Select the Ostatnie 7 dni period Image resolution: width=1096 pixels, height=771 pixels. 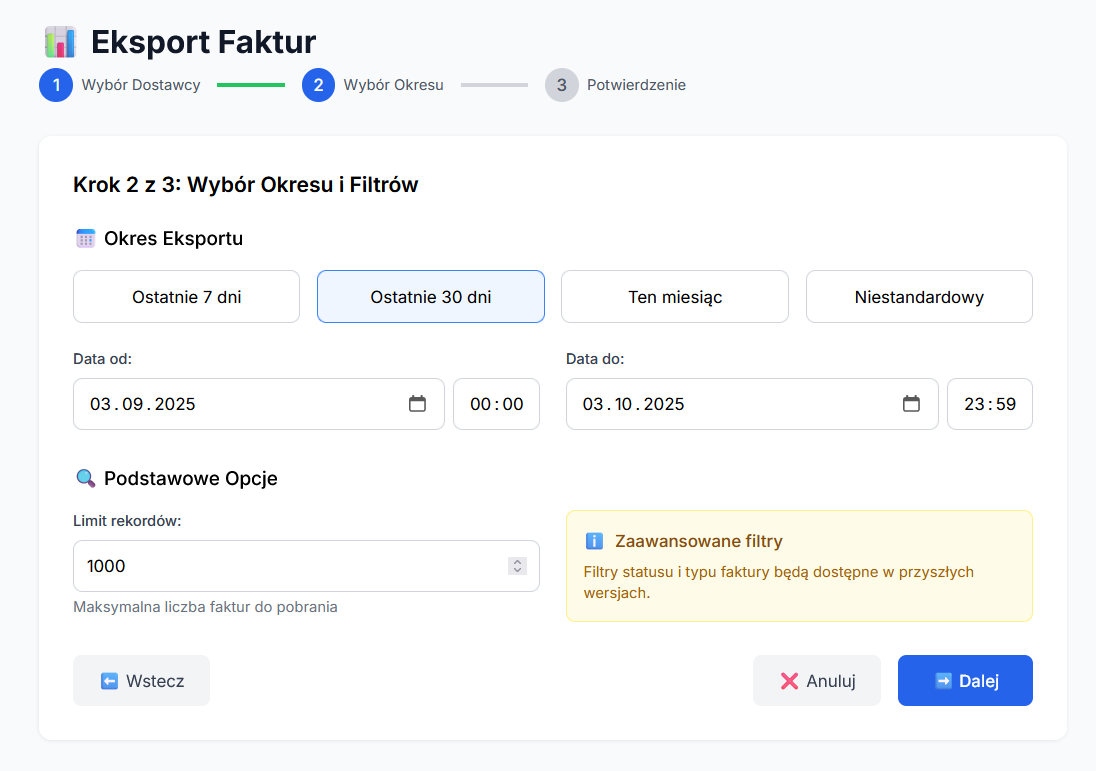186,297
